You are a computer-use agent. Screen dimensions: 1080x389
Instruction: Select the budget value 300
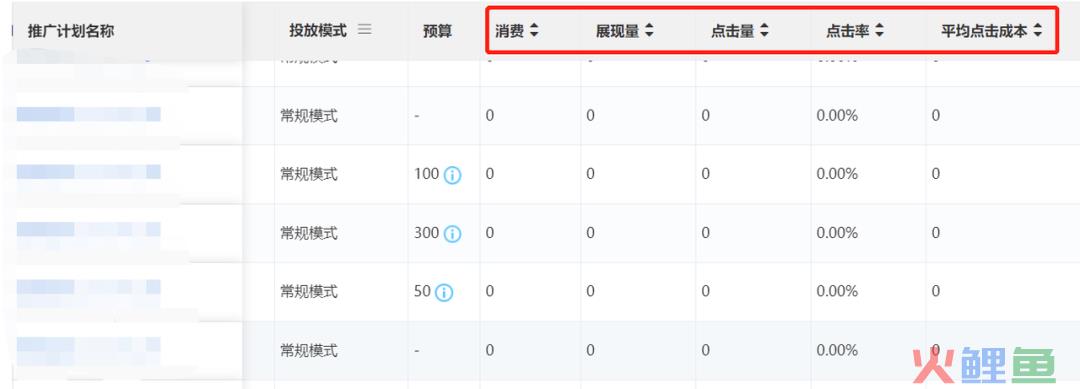tap(426, 233)
